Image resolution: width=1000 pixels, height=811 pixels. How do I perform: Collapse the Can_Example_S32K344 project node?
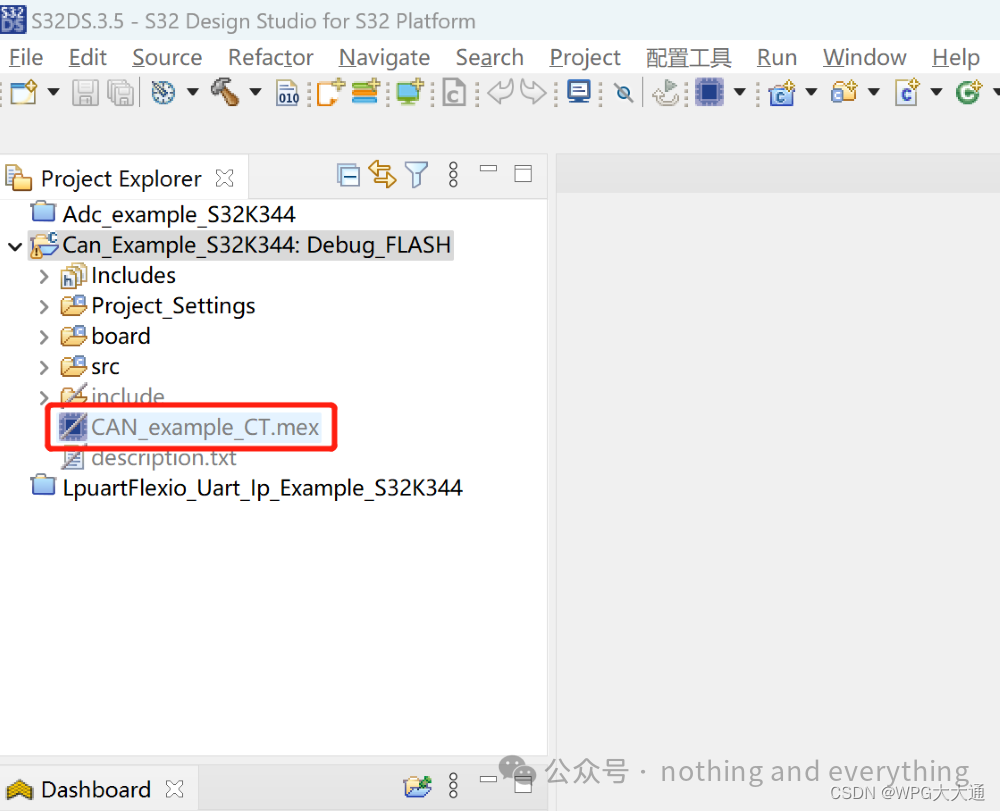(x=15, y=246)
